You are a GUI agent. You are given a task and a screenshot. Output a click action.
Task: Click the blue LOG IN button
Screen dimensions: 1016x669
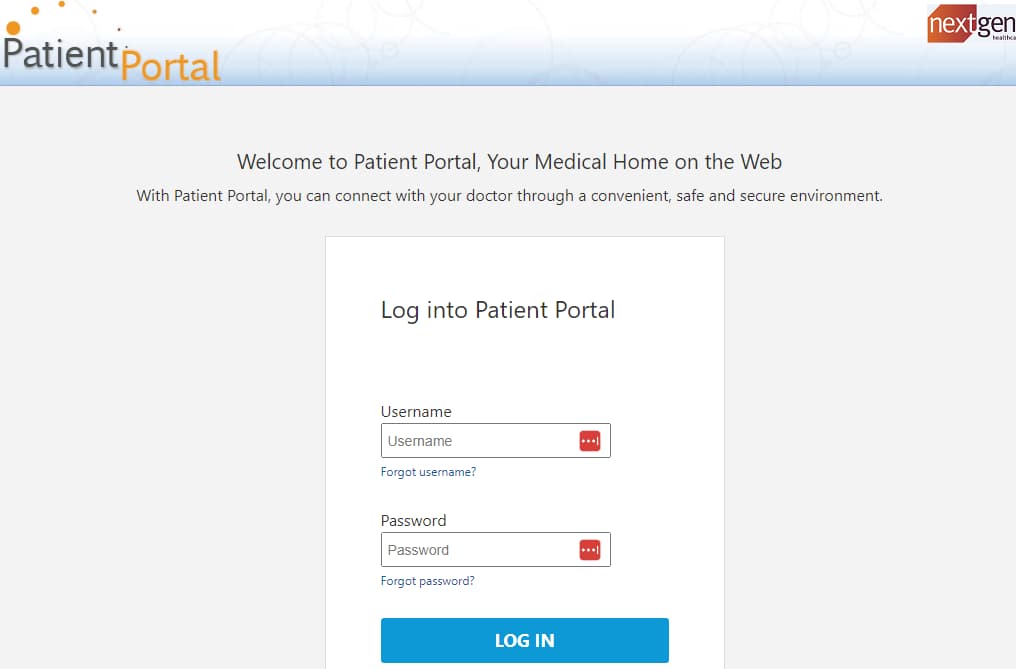click(x=525, y=640)
